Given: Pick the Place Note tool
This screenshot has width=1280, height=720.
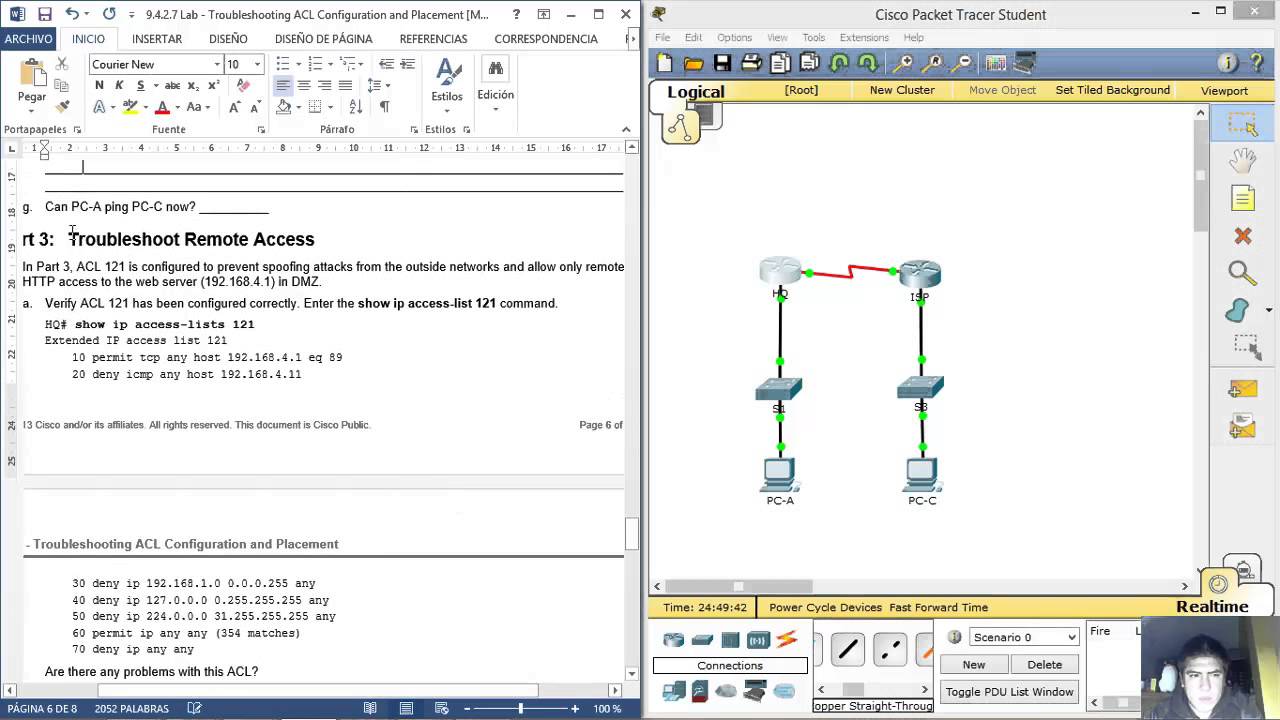Looking at the screenshot, I should [1243, 198].
